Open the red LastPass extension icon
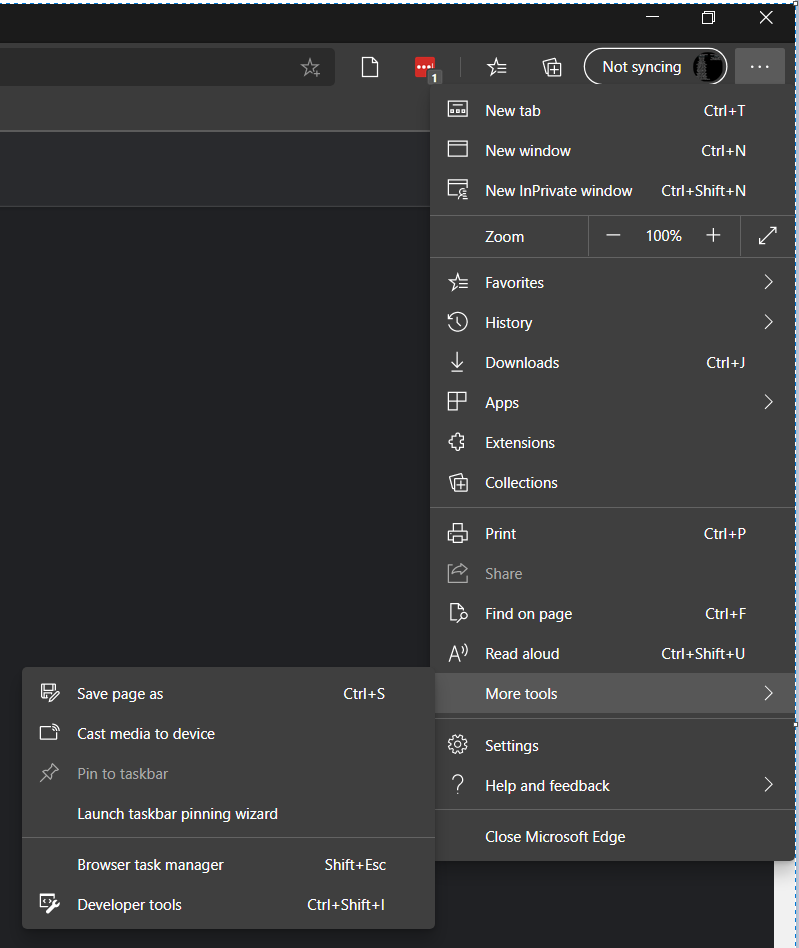 click(427, 68)
